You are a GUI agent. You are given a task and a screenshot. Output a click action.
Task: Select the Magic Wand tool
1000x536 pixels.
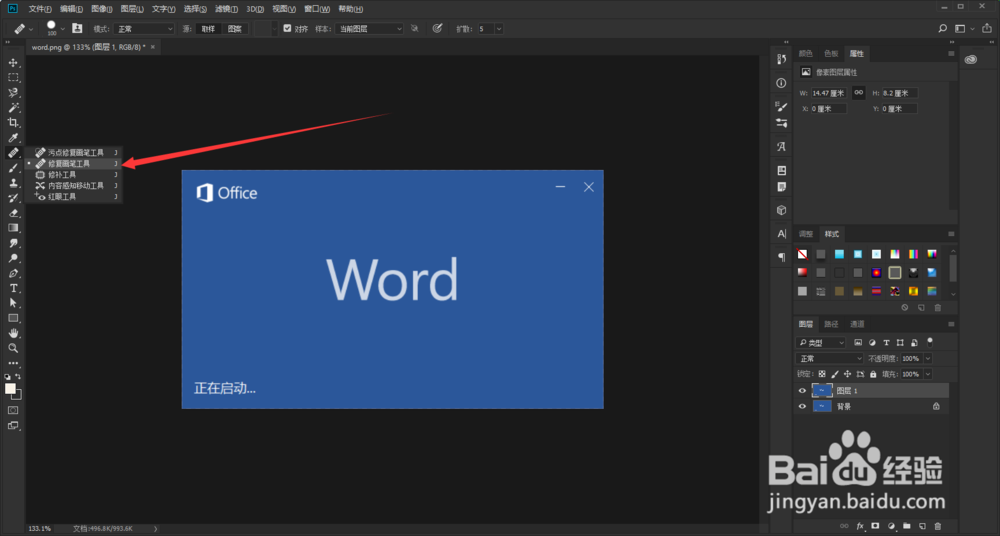click(x=13, y=108)
